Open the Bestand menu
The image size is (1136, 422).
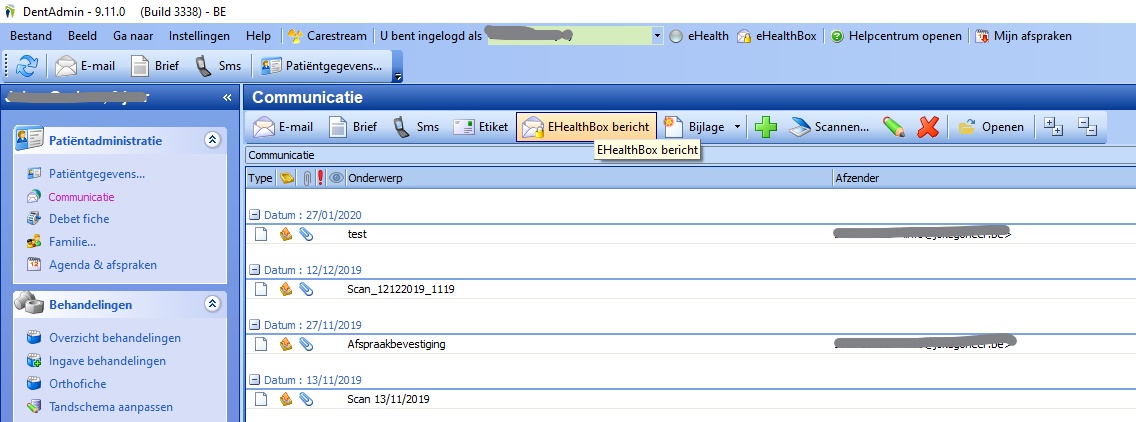pos(31,36)
